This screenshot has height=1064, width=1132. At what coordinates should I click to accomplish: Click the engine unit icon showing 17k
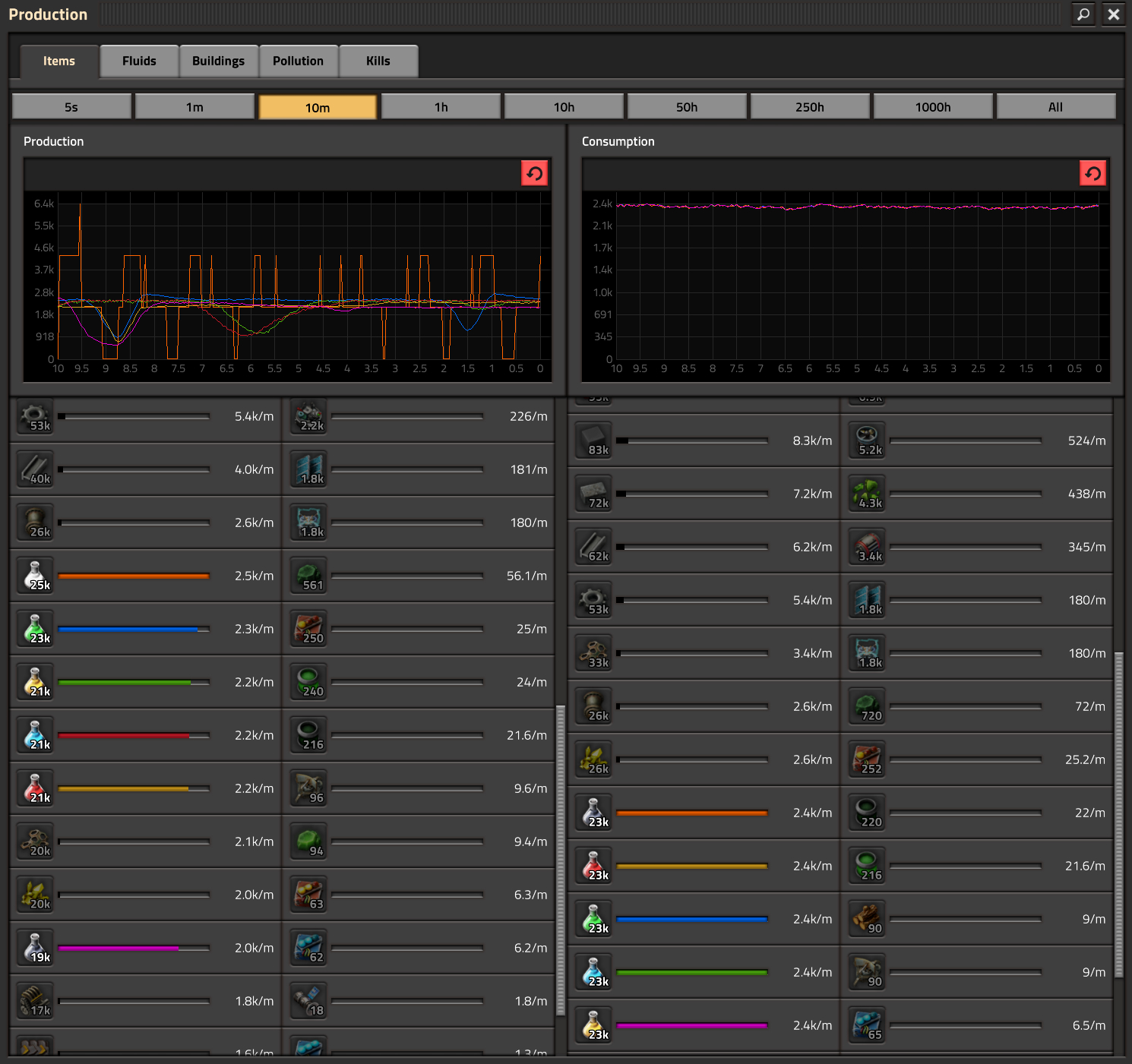36,1001
